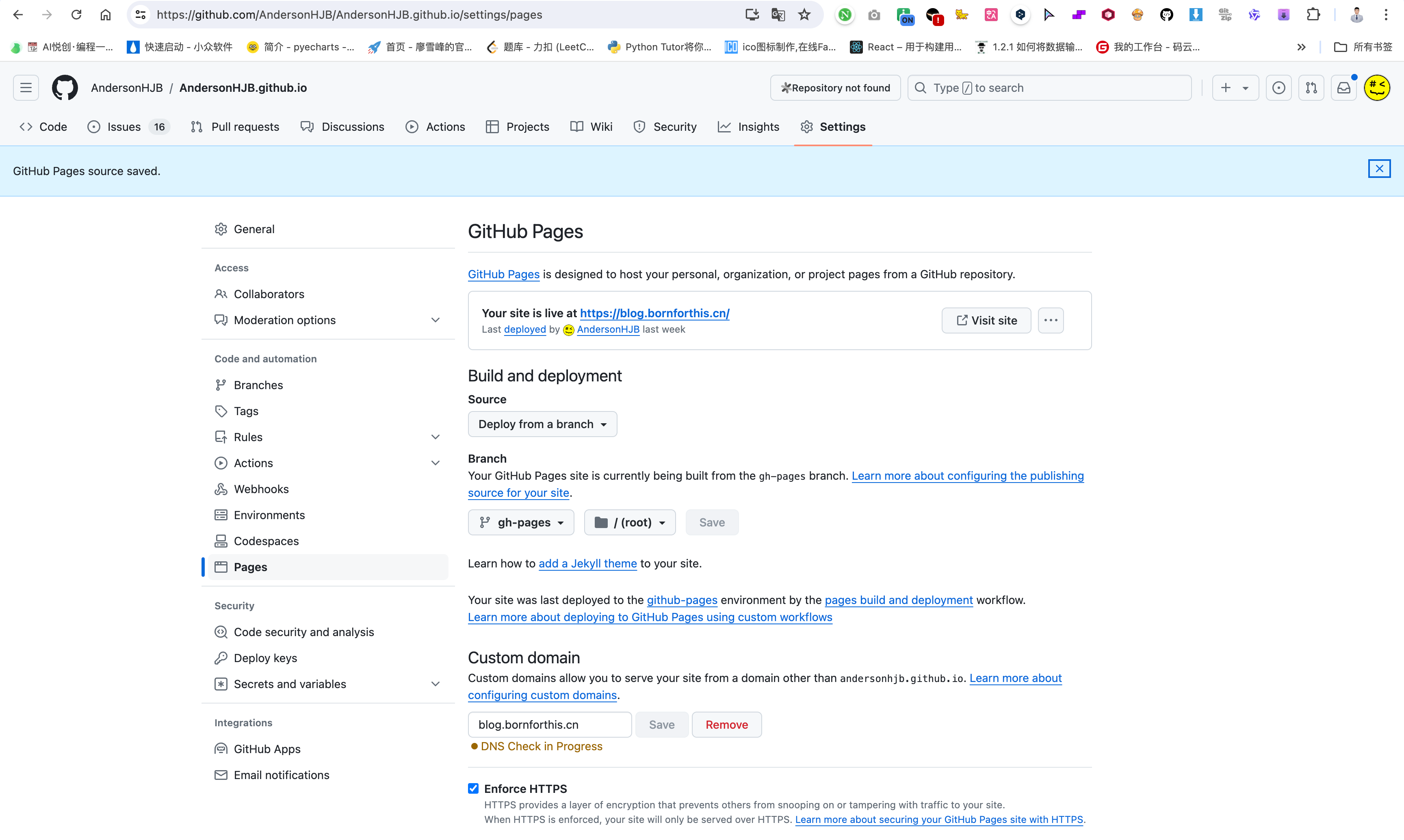Show hidden bookmarks with the chevron
The height and width of the screenshot is (840, 1404).
pos(1302,47)
